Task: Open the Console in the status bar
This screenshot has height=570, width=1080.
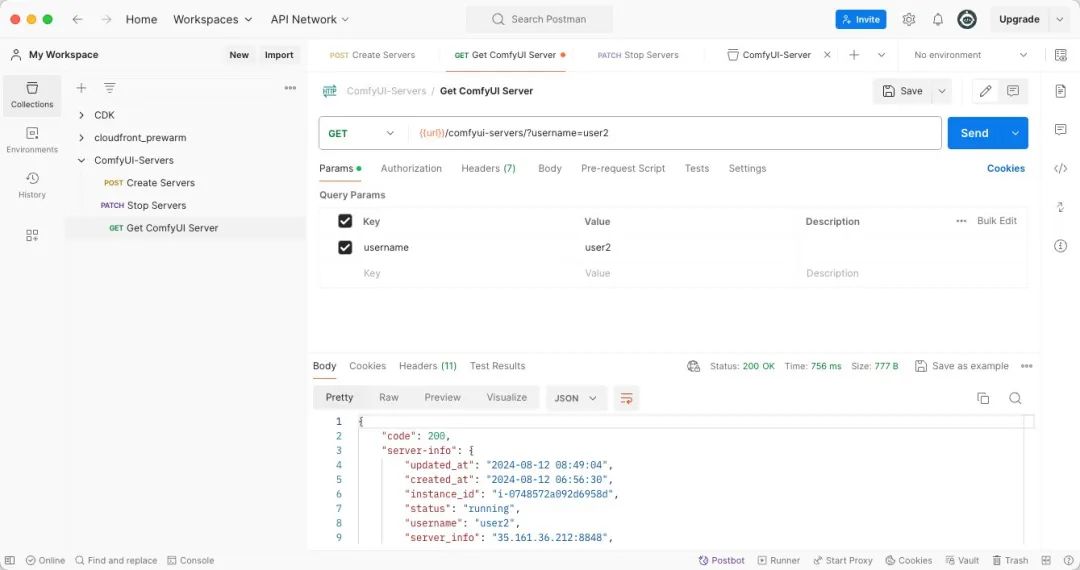Action: click(191, 560)
